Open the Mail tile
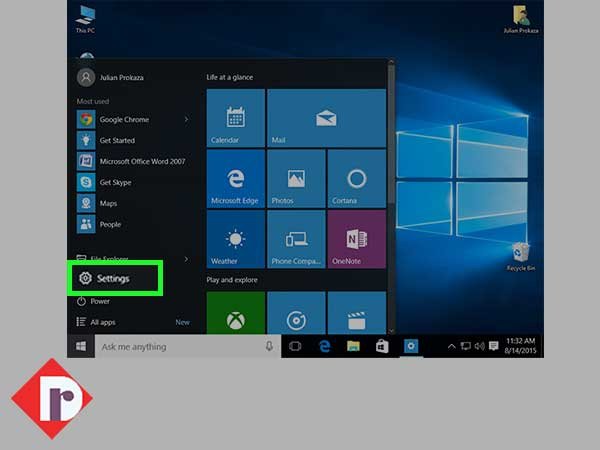600x450 pixels. point(326,118)
